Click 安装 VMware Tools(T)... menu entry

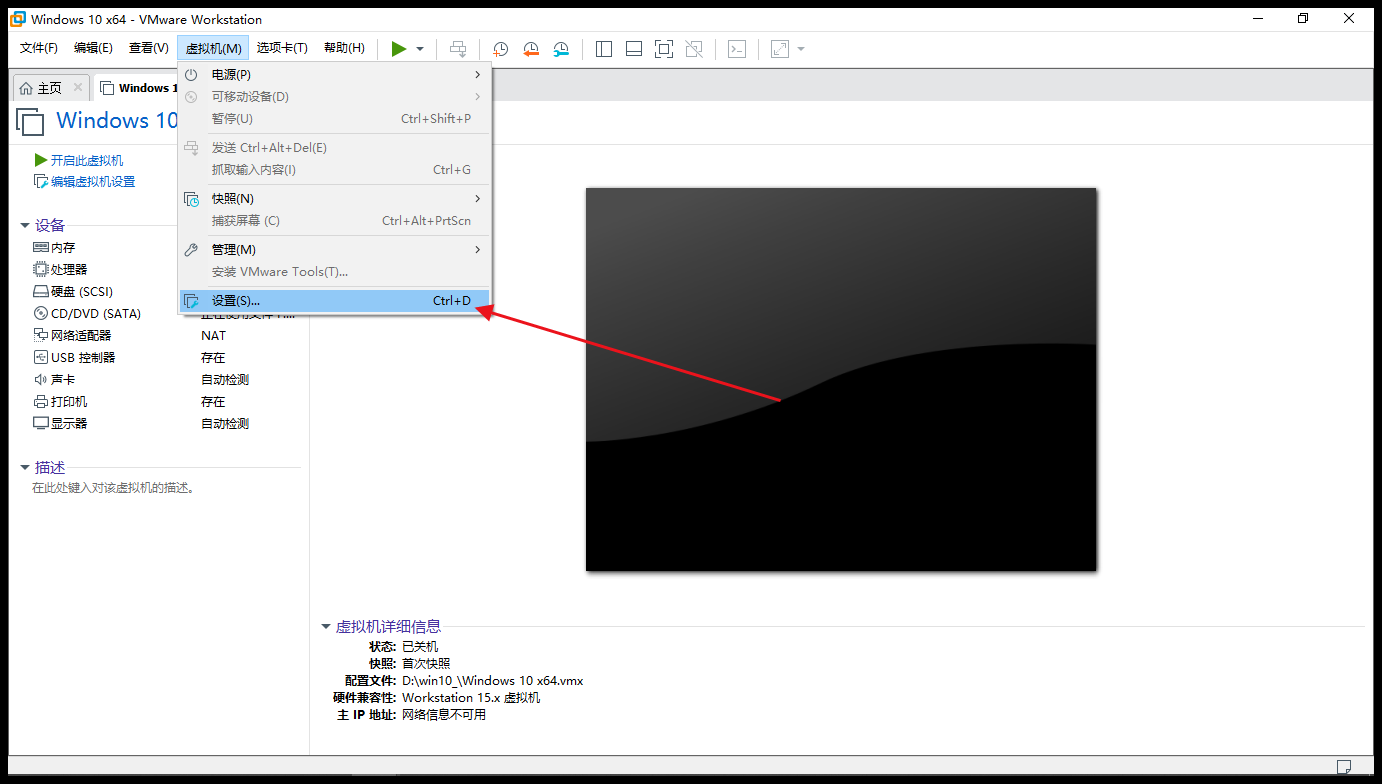pyautogui.click(x=335, y=272)
